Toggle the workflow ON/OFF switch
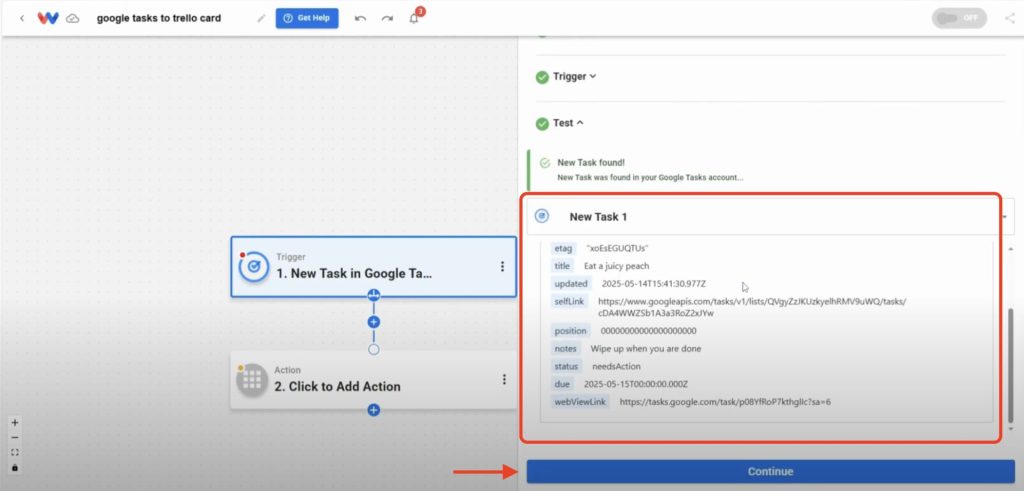This screenshot has height=491, width=1024. 959,18
